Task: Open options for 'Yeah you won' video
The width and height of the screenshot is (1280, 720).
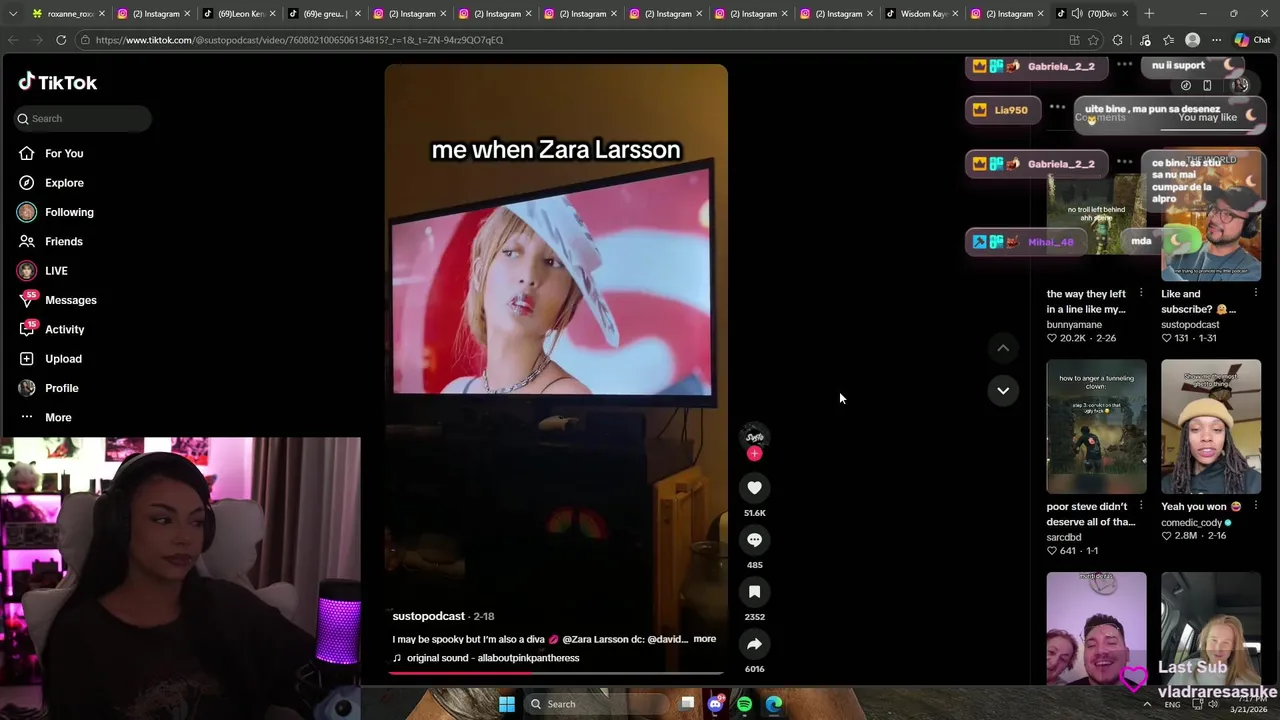Action: point(1256,506)
